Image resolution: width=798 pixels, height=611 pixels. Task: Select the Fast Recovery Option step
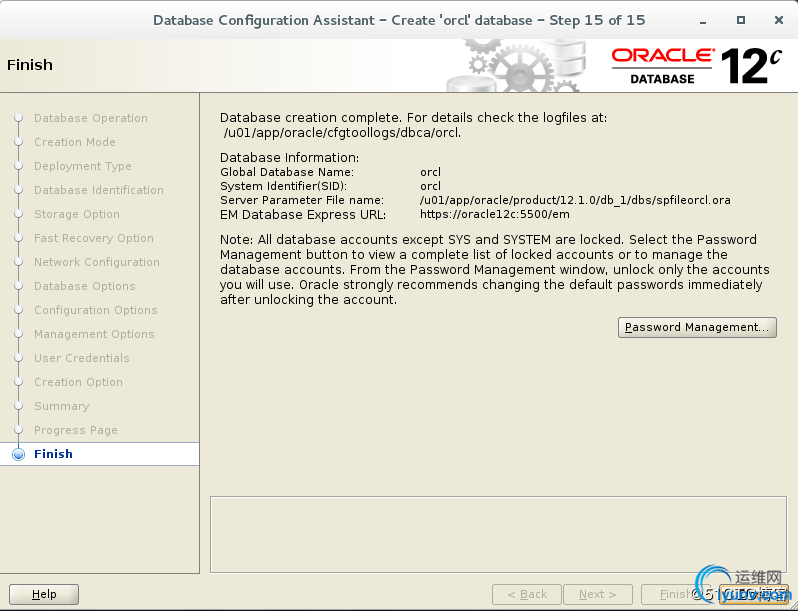coord(94,238)
